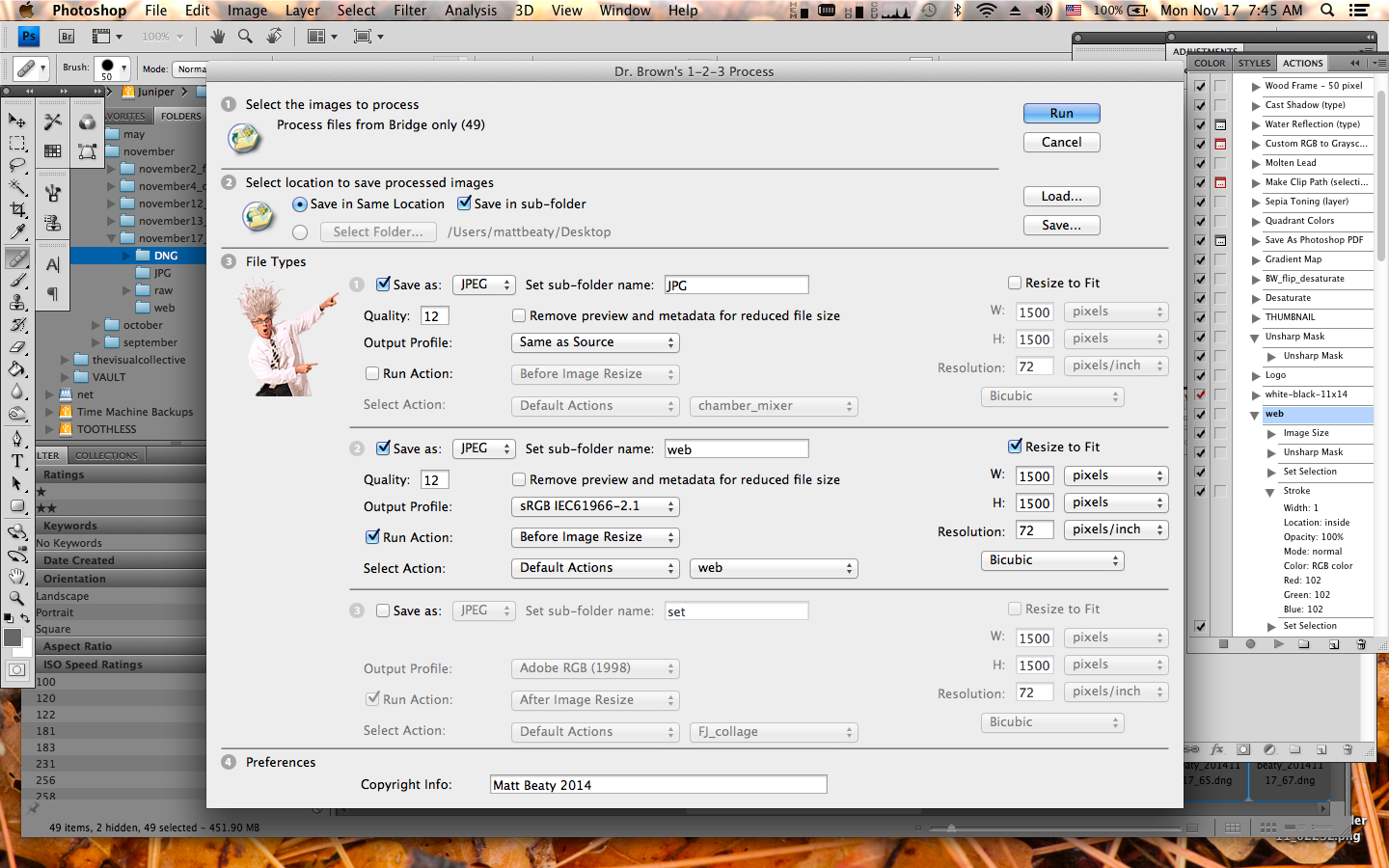The width and height of the screenshot is (1389, 868).
Task: Open the Analysis menu
Action: pyautogui.click(x=471, y=11)
